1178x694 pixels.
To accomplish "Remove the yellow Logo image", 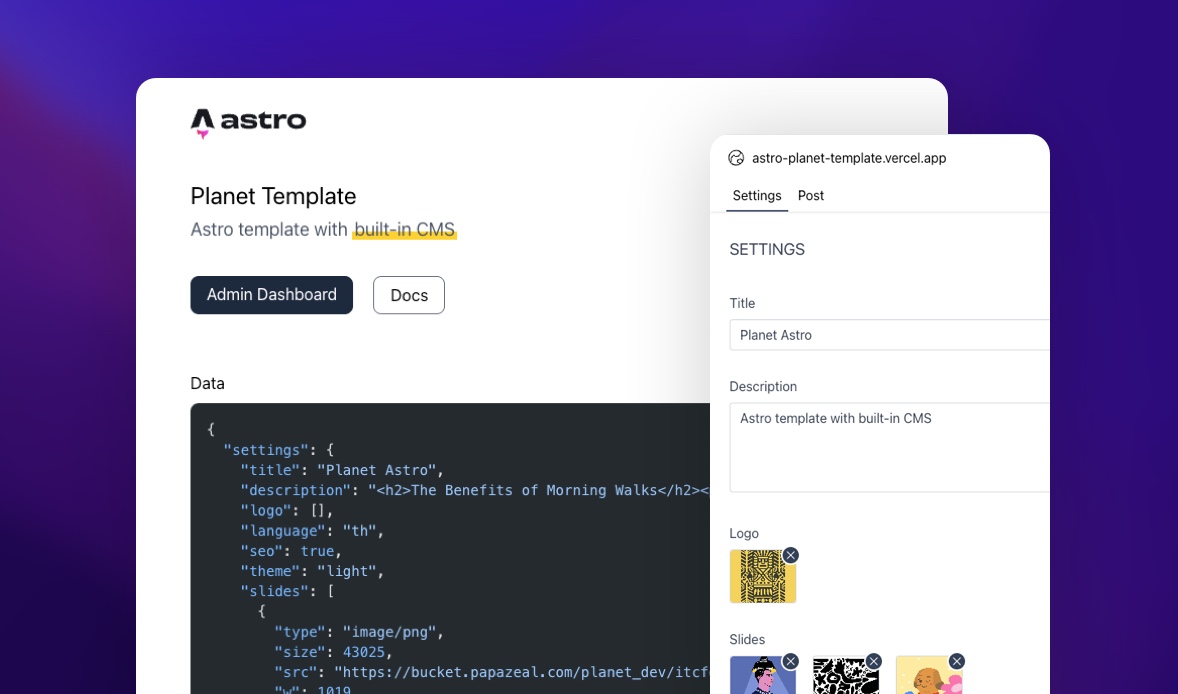I will (x=790, y=555).
